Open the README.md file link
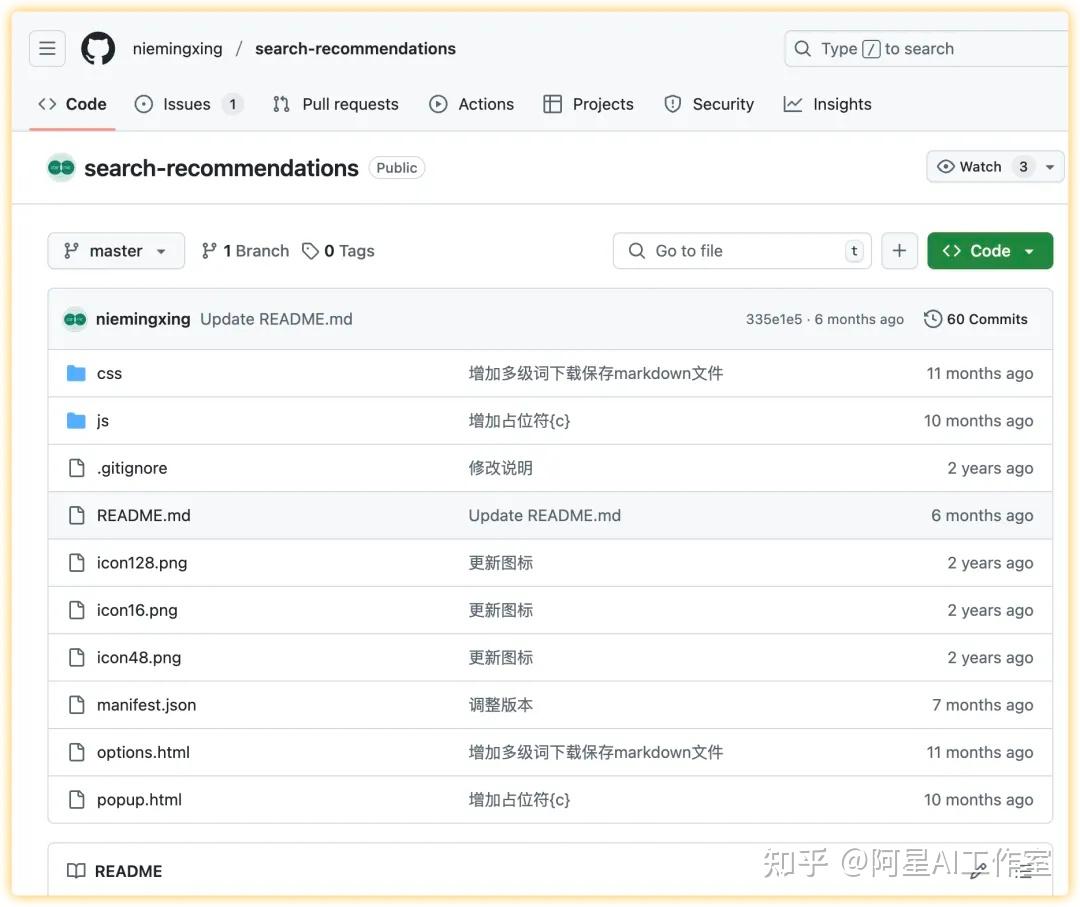1080x907 pixels. tap(143, 514)
